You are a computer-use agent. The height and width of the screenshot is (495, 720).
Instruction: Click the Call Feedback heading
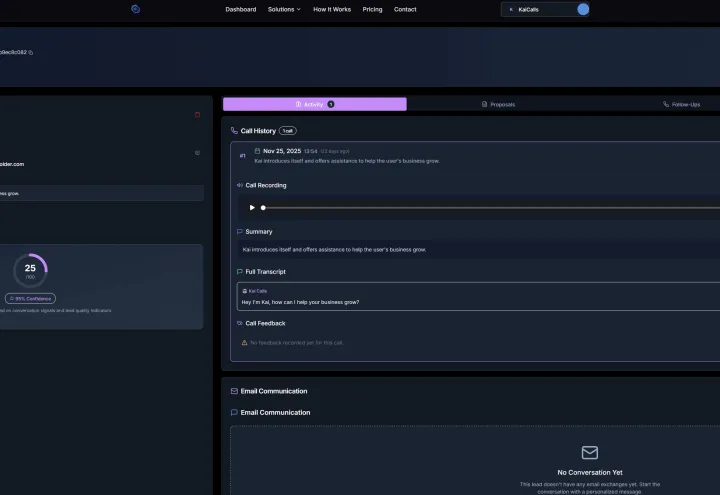point(265,323)
